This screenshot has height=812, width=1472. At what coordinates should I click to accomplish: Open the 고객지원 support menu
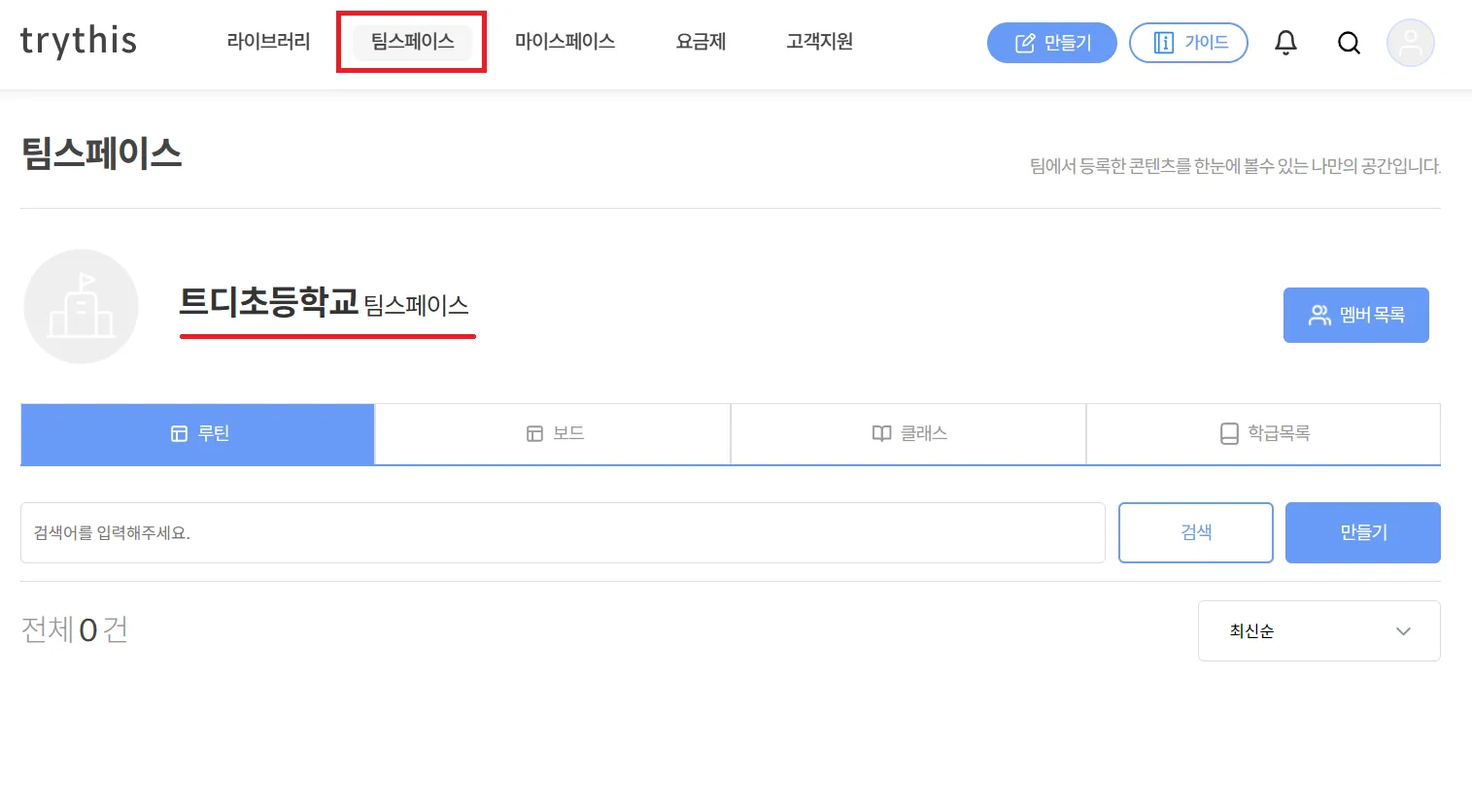pyautogui.click(x=819, y=42)
